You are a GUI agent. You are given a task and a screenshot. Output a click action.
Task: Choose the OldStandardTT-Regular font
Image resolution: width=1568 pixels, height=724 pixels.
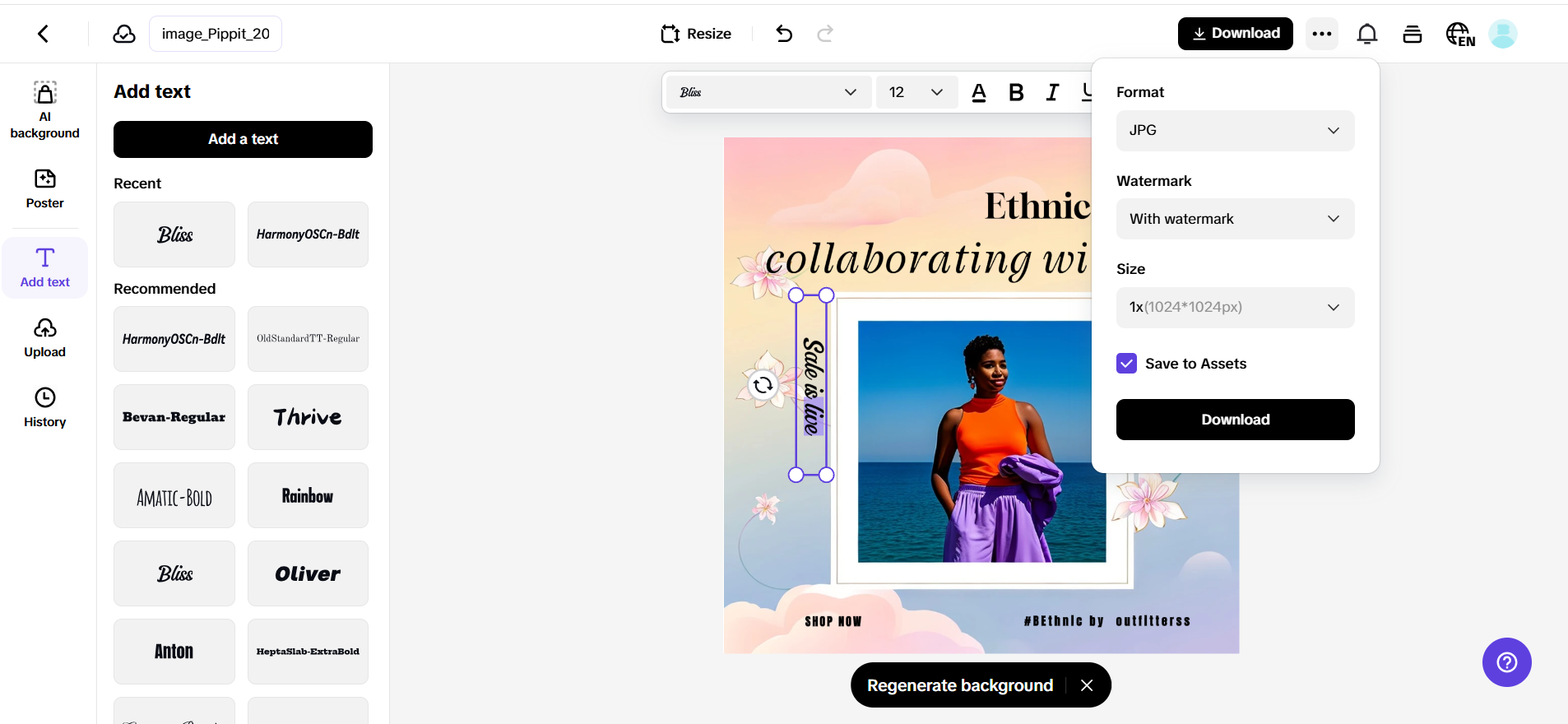click(x=308, y=339)
